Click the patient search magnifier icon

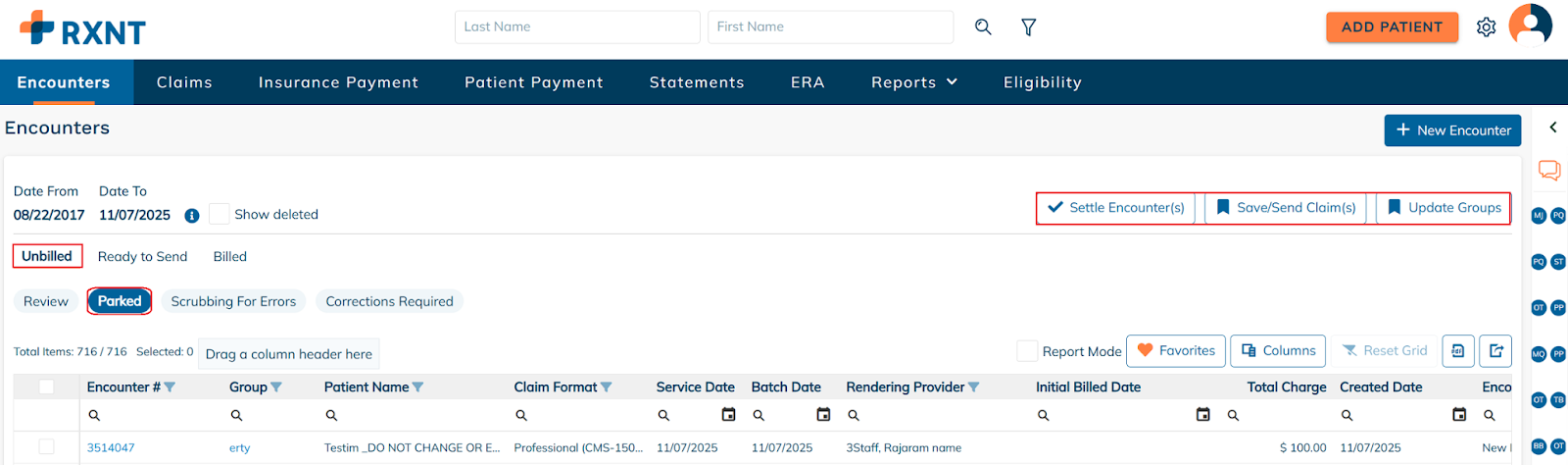click(983, 27)
